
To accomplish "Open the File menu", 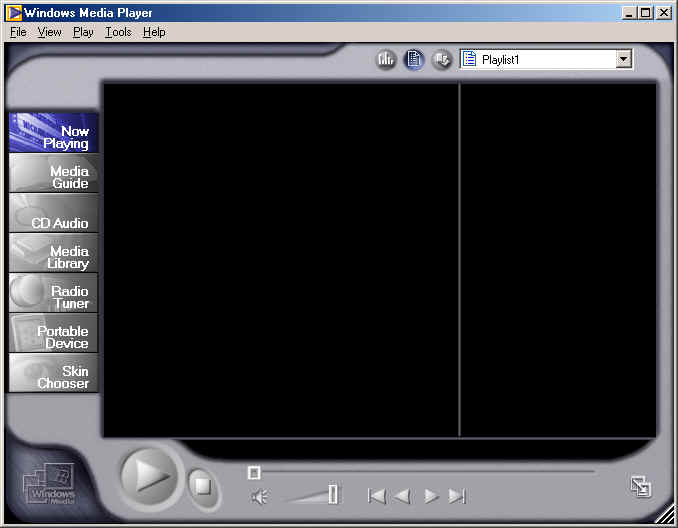I will (x=18, y=32).
